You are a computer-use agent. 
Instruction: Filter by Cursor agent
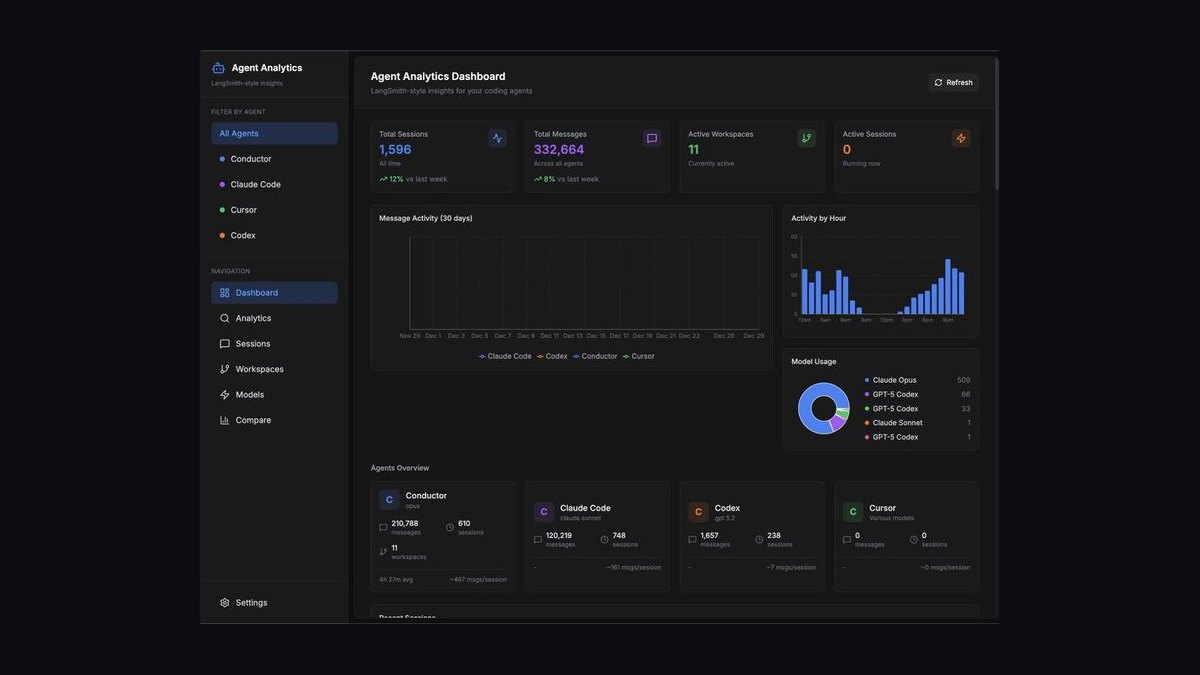[274, 210]
